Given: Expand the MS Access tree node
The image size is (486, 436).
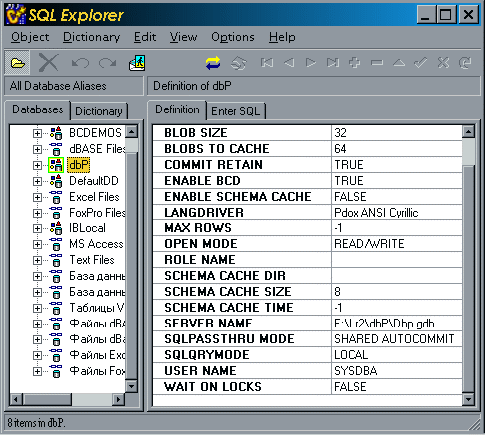Looking at the screenshot, I should (37, 245).
